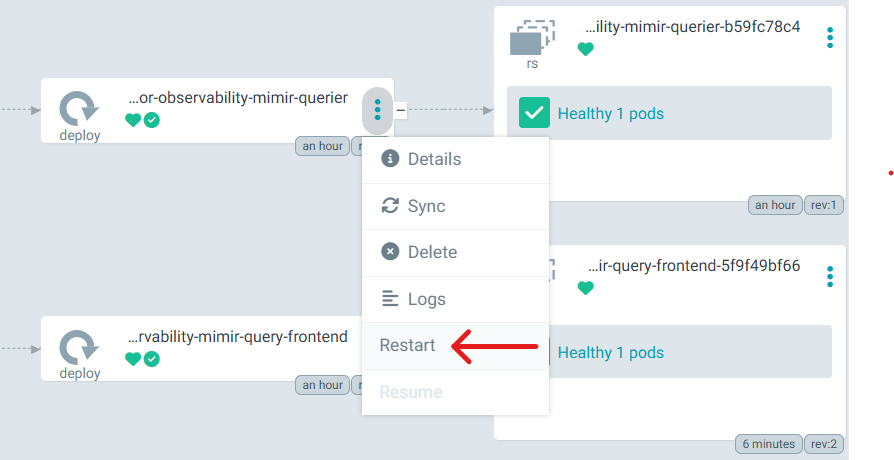Open the kebab menu on query-frontend-5f9f49bf66 replicaset

tap(830, 276)
